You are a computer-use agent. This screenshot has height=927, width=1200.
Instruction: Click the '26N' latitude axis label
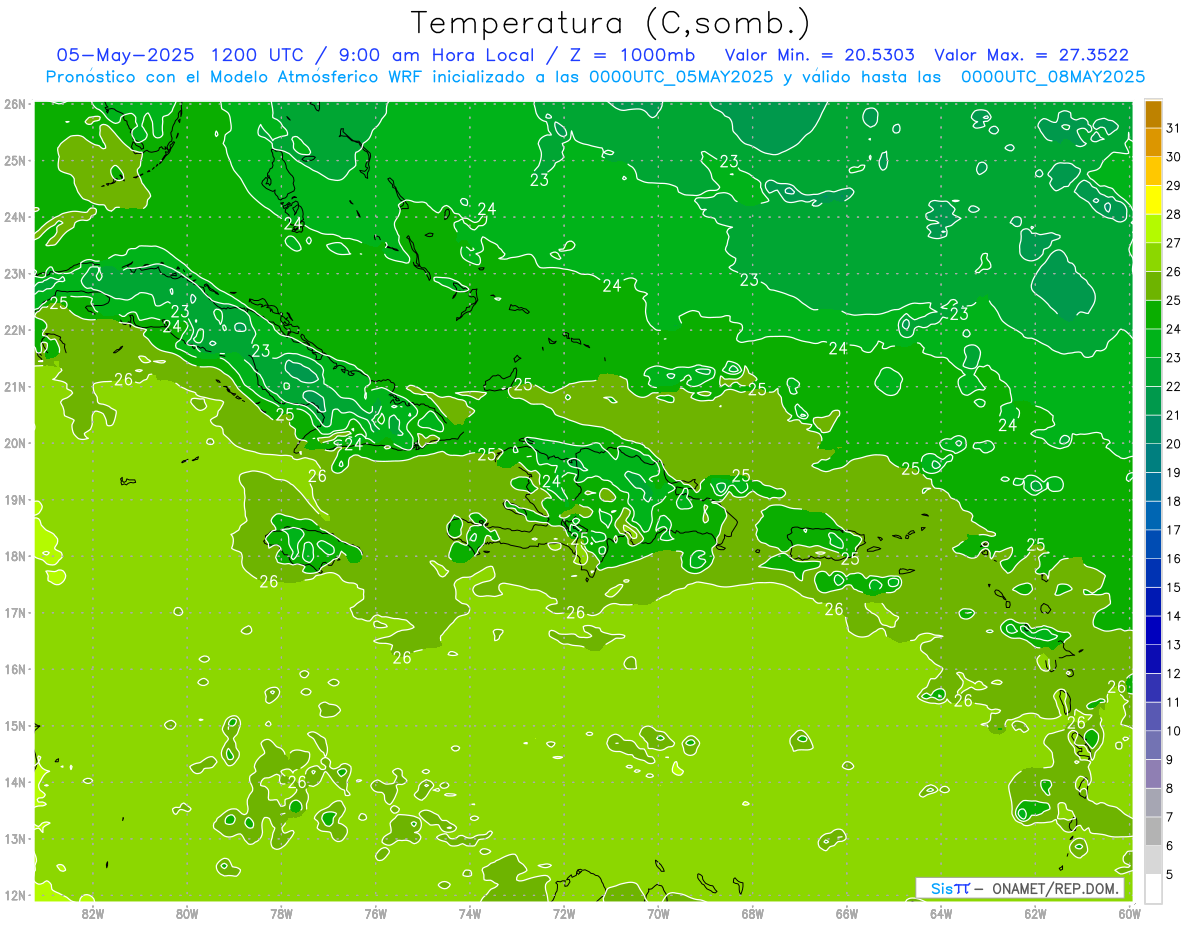click(14, 104)
